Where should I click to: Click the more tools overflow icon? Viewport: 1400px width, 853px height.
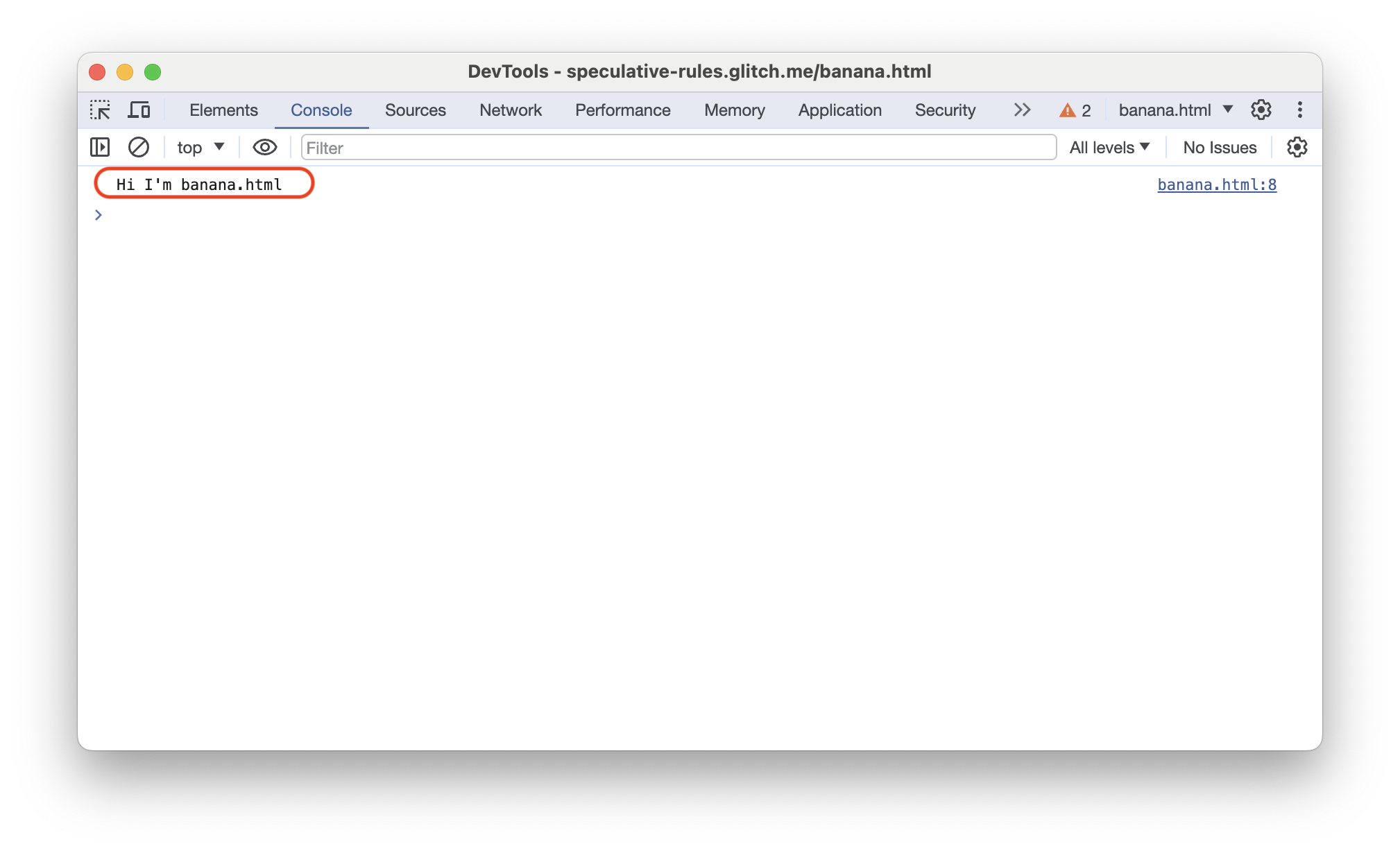pos(1020,110)
